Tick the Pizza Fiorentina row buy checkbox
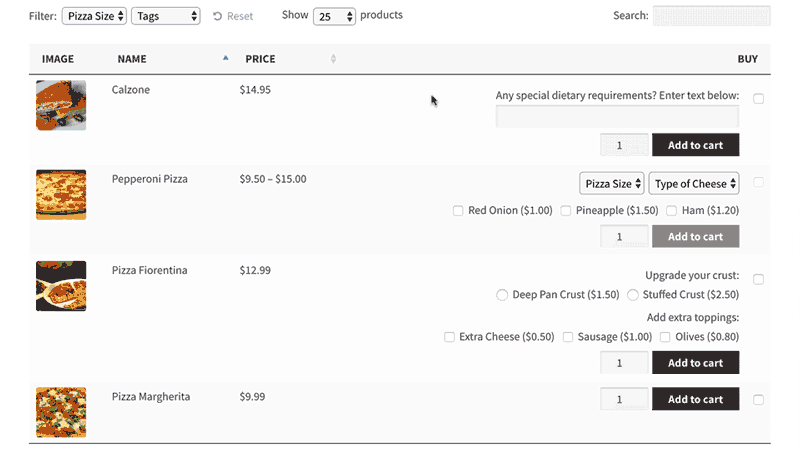The height and width of the screenshot is (450, 800). [x=759, y=280]
